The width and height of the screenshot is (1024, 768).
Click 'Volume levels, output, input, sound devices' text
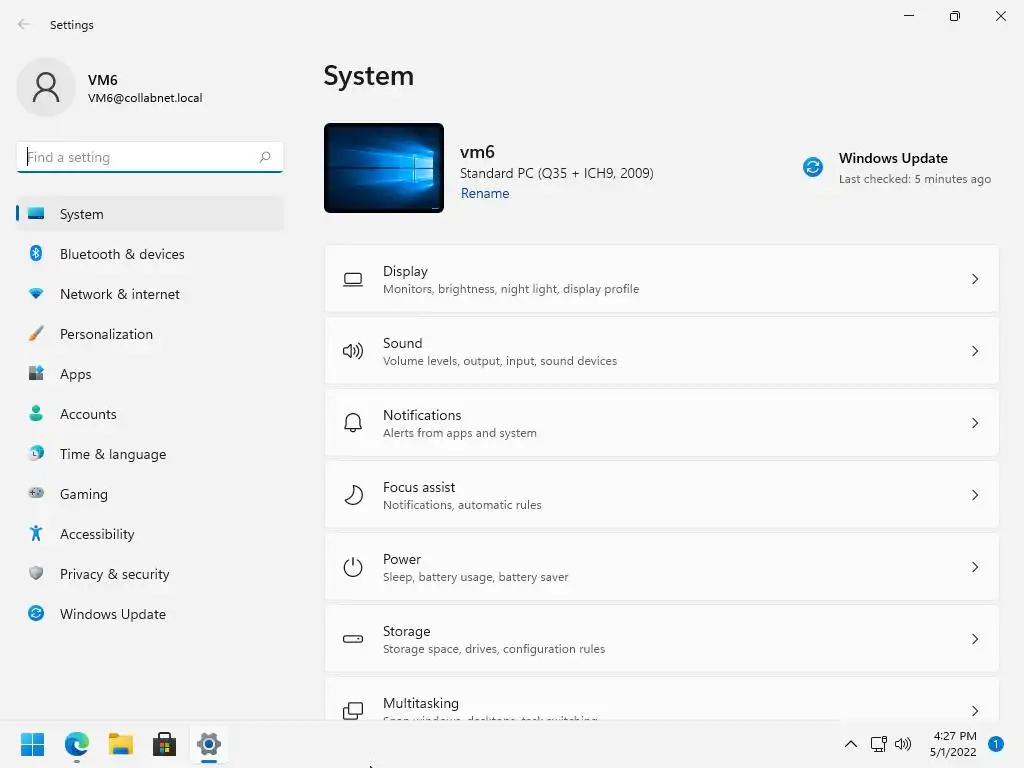(x=500, y=361)
